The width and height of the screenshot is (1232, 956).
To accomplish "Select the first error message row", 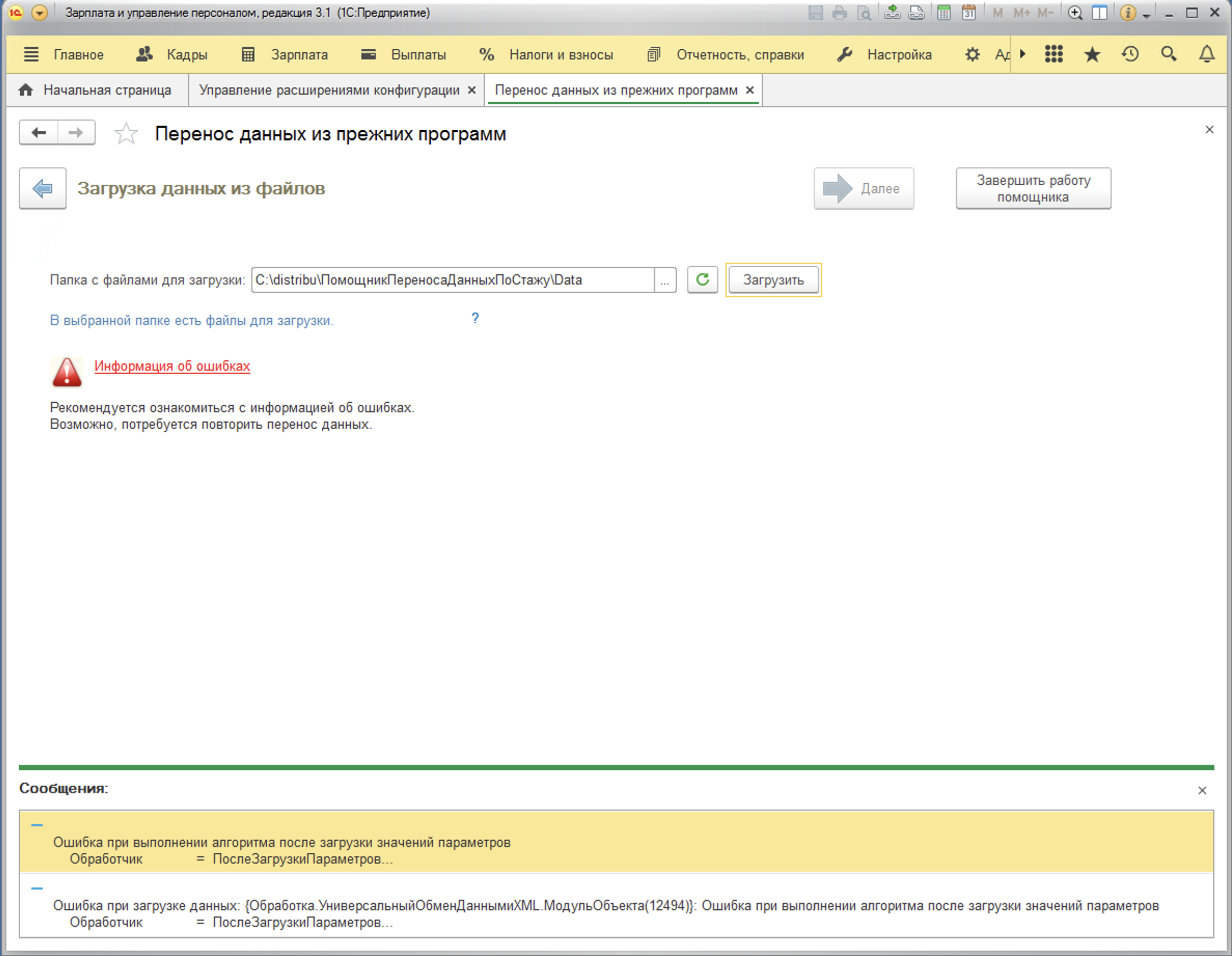I will tap(616, 841).
